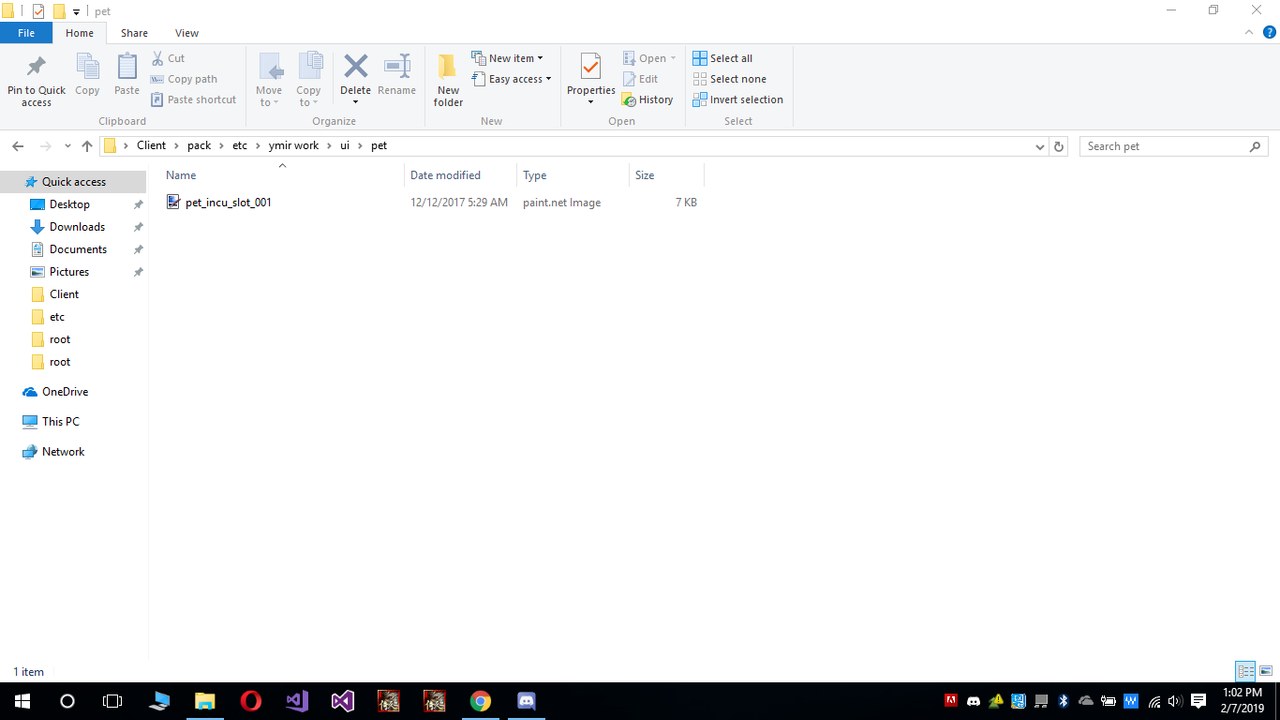Collapse the ribbon with chevron
1280x720 pixels.
point(1249,33)
